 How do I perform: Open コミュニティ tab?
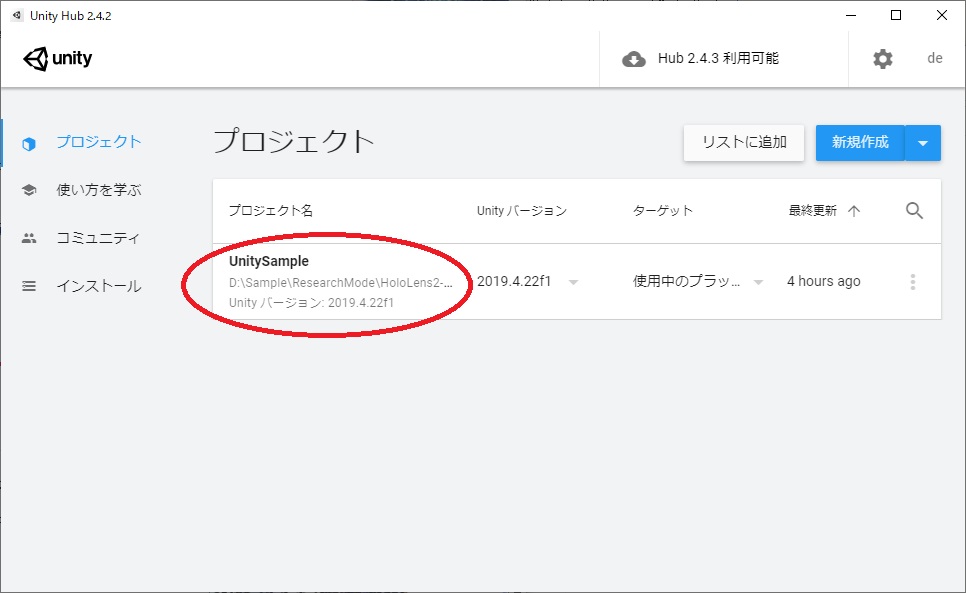click(99, 238)
